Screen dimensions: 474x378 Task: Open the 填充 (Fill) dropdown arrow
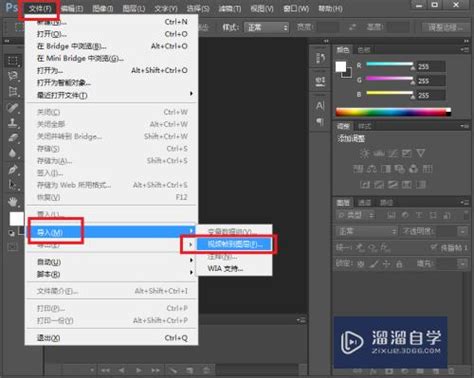pyautogui.click(x=463, y=264)
